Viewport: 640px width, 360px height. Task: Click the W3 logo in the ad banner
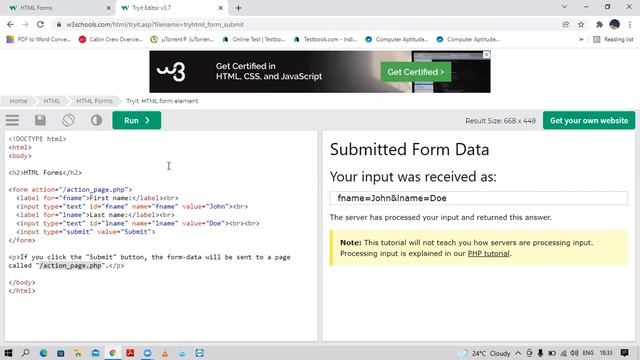click(171, 72)
